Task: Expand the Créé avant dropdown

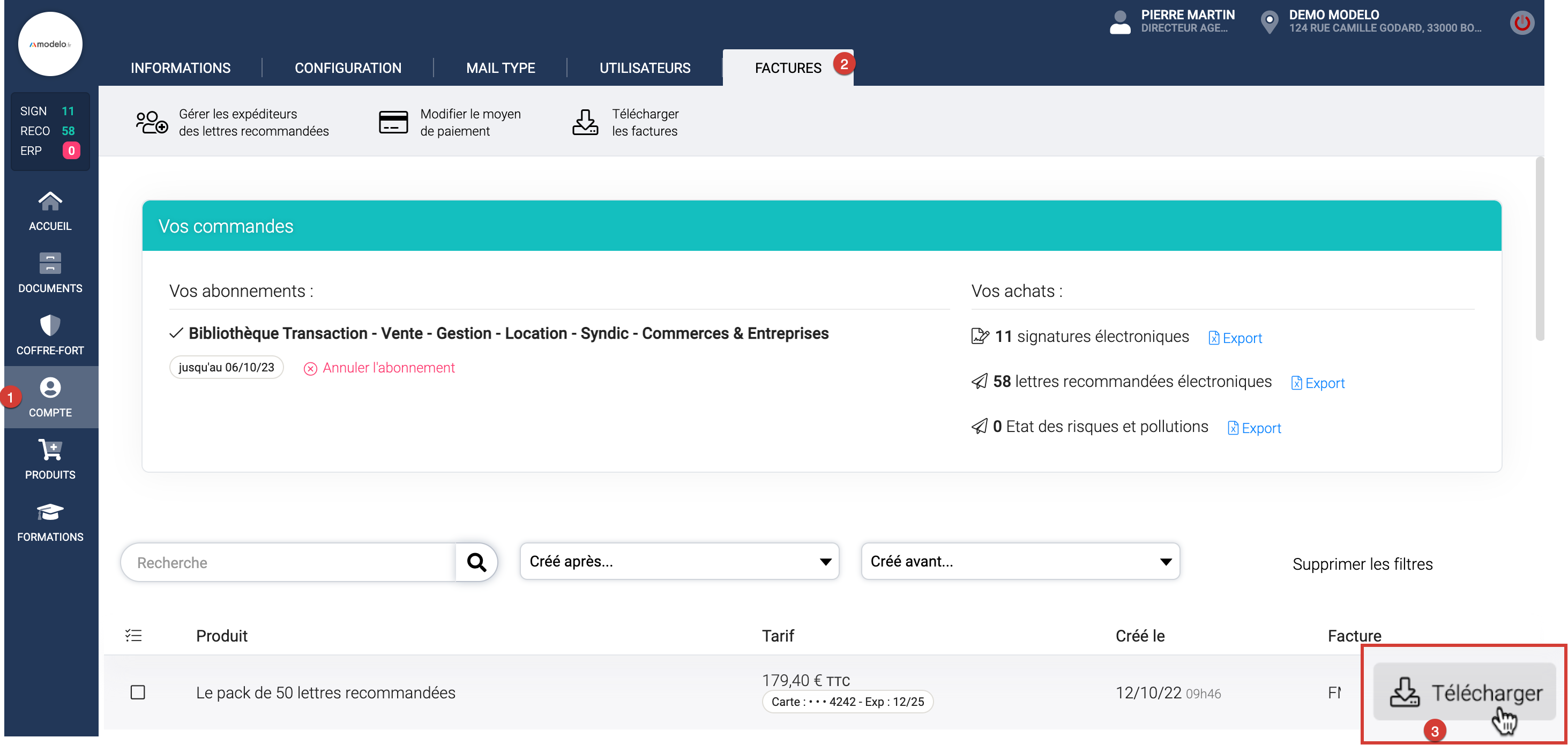Action: pyautogui.click(x=1020, y=561)
